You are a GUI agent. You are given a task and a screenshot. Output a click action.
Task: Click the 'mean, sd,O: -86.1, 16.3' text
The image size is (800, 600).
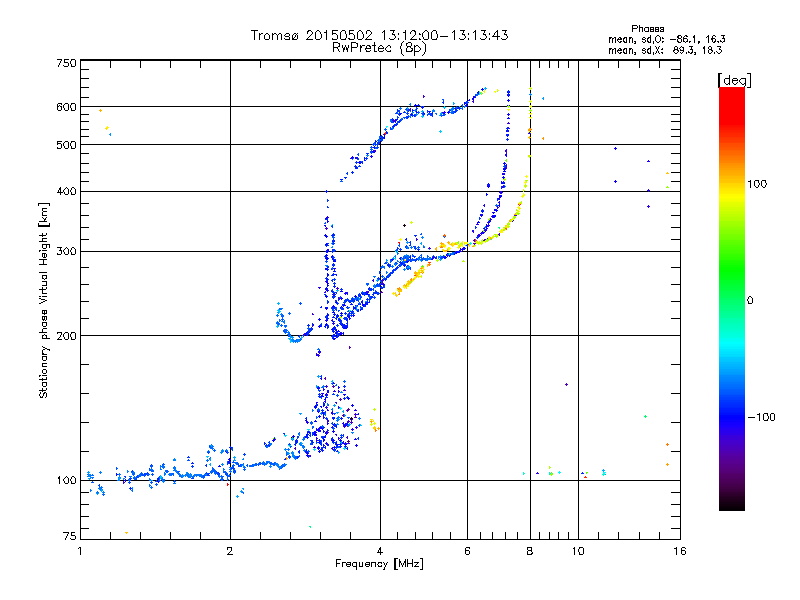tap(666, 39)
